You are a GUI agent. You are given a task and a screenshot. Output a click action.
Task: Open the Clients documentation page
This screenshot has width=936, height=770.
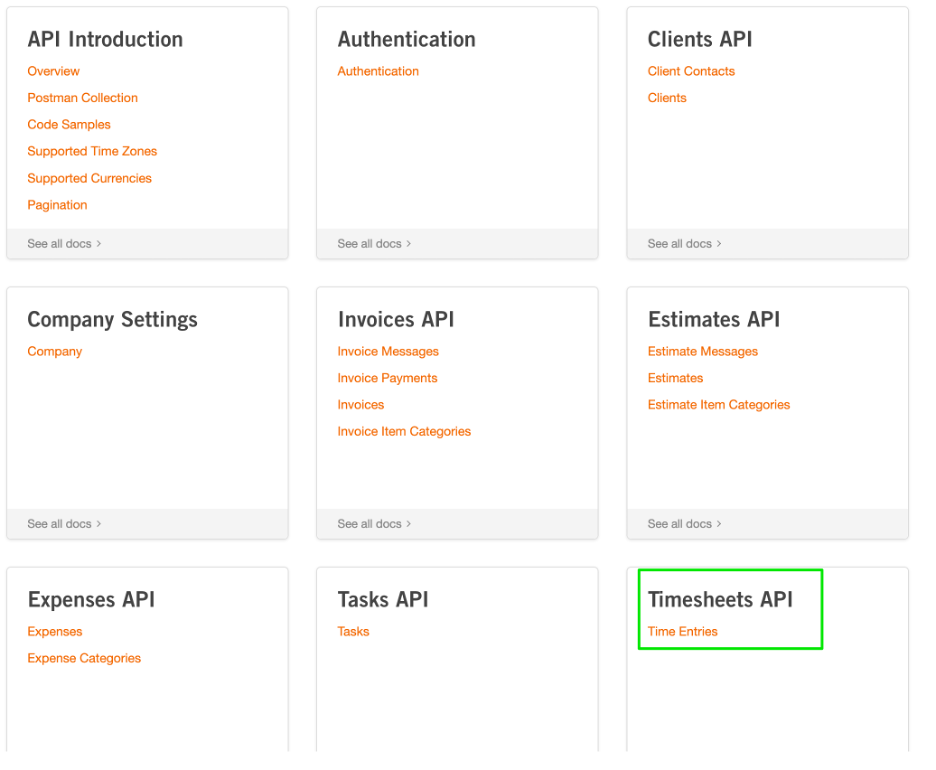667,98
